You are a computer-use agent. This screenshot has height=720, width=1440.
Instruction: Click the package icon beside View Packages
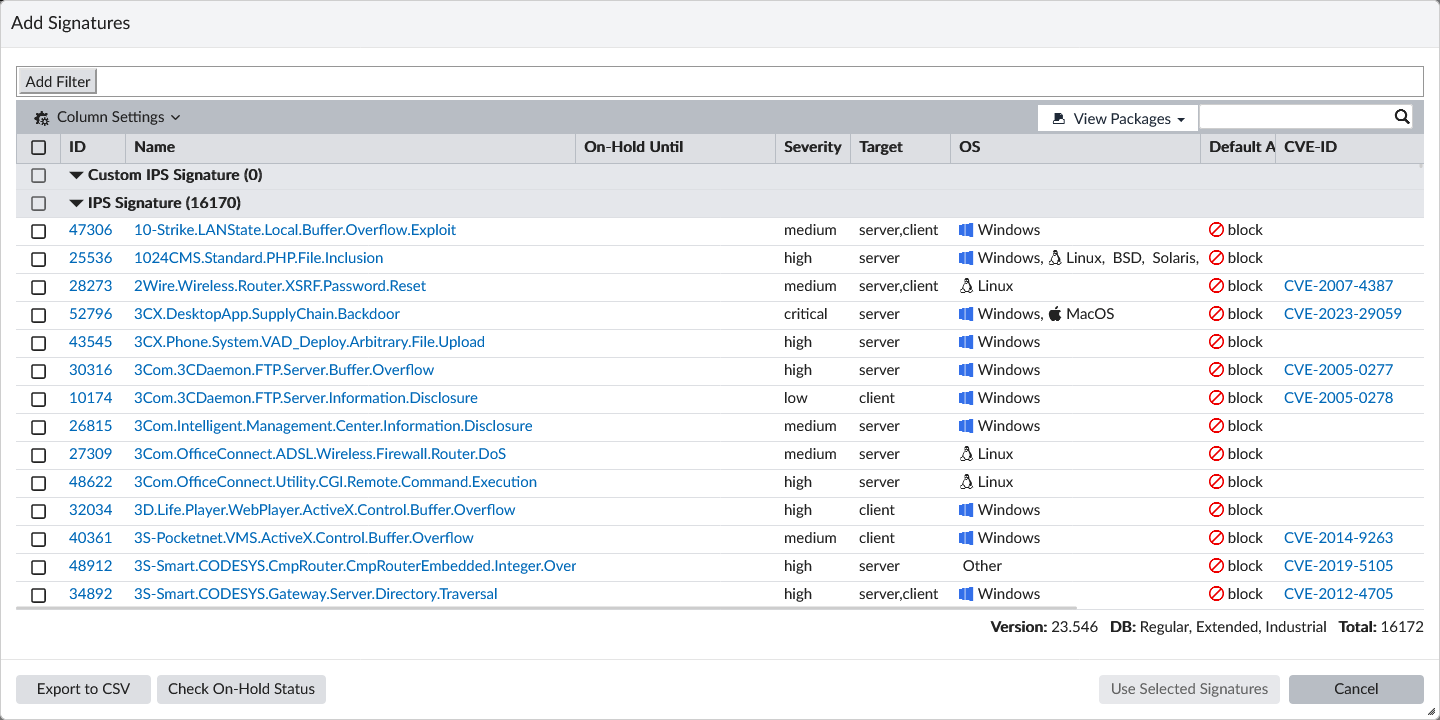tap(1058, 117)
